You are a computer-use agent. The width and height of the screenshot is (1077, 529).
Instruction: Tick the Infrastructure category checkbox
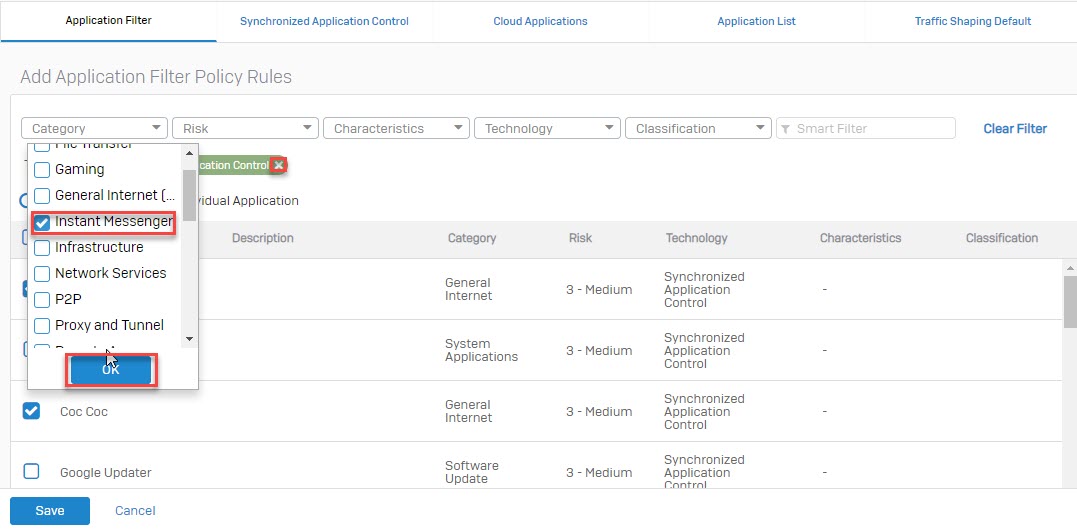(x=42, y=247)
